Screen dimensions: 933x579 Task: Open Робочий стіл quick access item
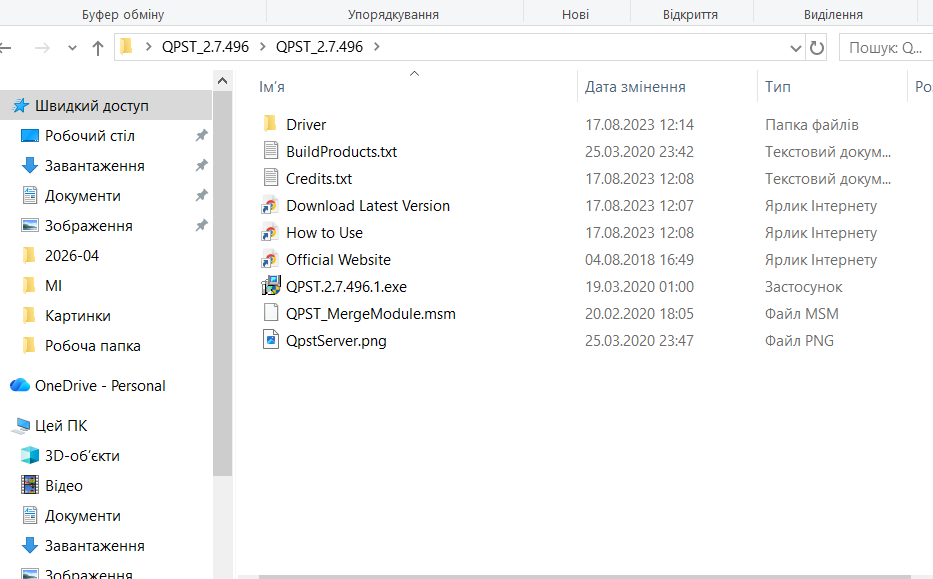click(90, 136)
